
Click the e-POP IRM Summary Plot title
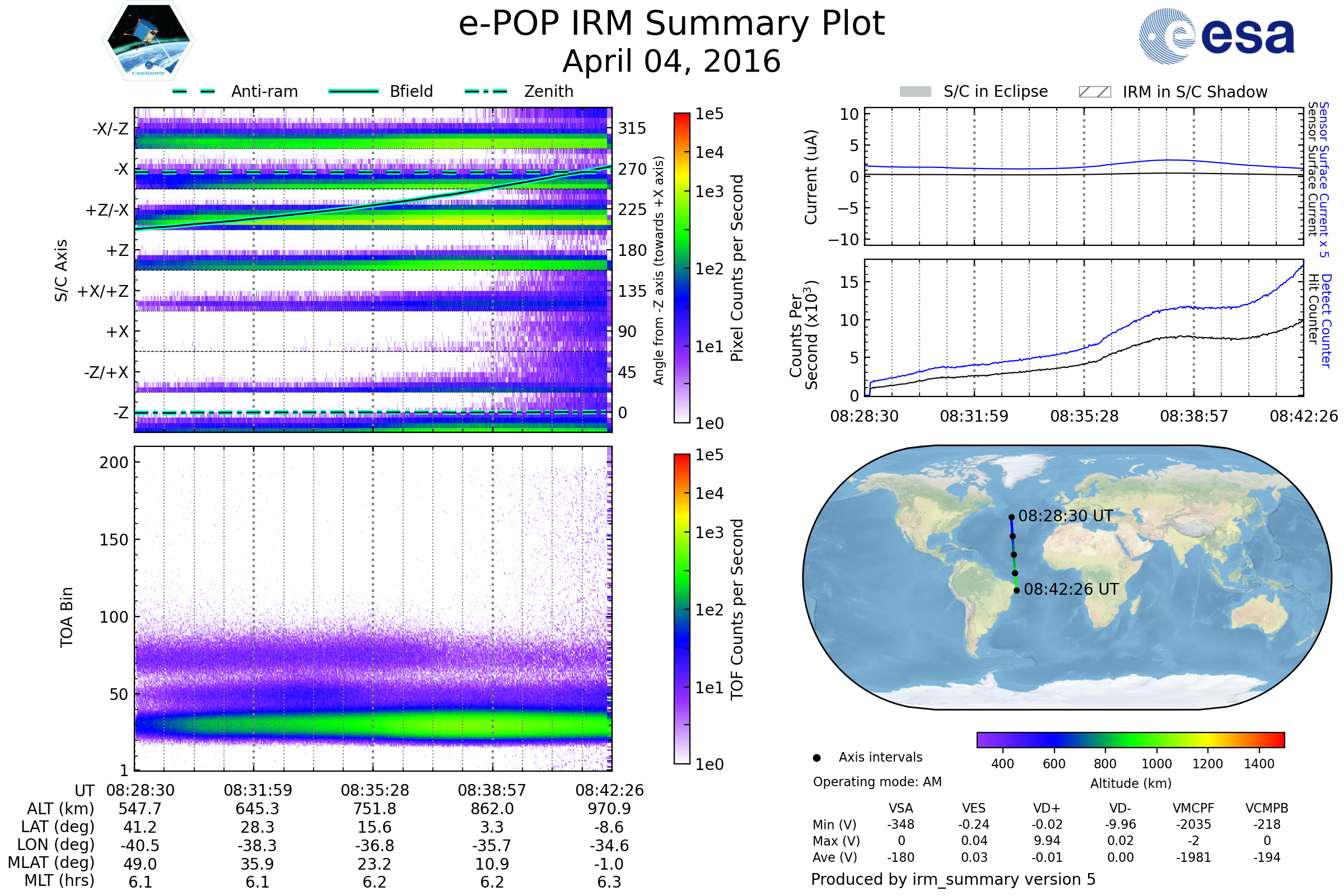coord(671,24)
